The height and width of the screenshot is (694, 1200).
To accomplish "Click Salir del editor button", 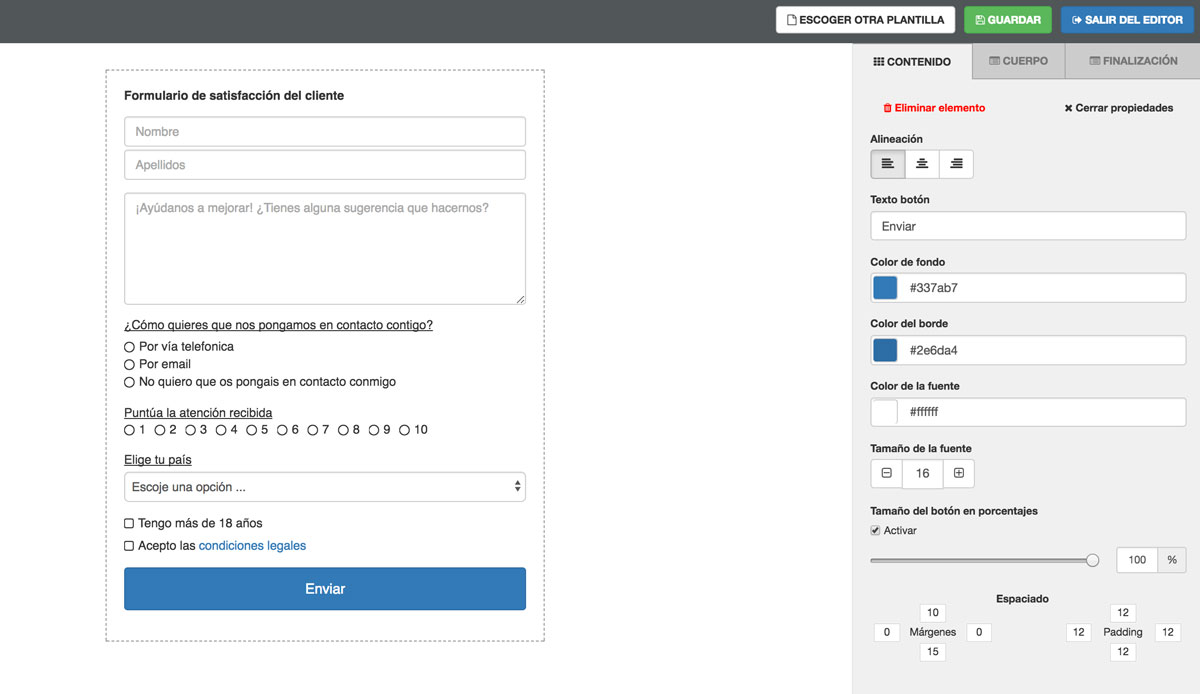I will click(x=1127, y=20).
